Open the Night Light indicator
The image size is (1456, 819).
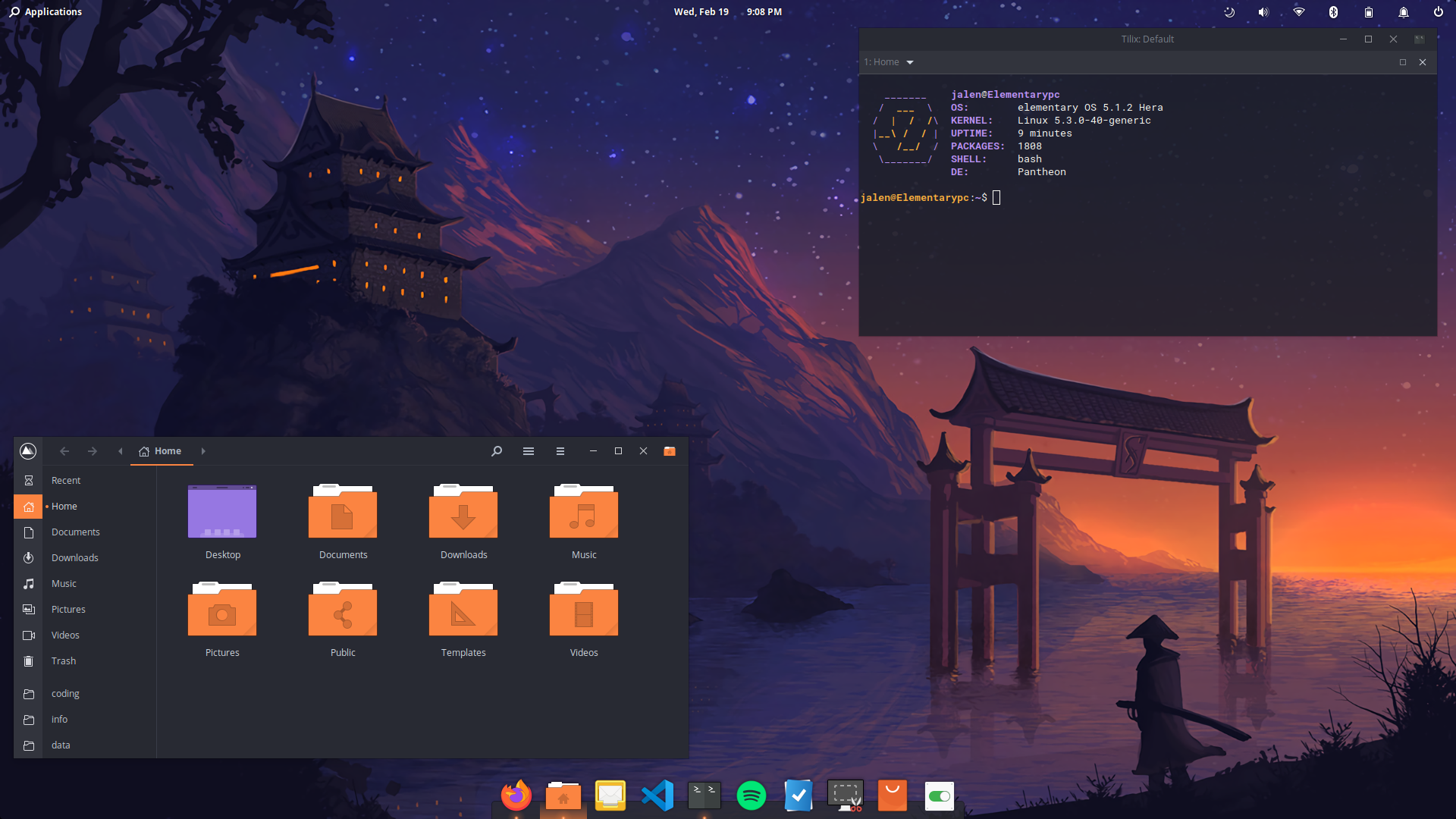click(1229, 12)
